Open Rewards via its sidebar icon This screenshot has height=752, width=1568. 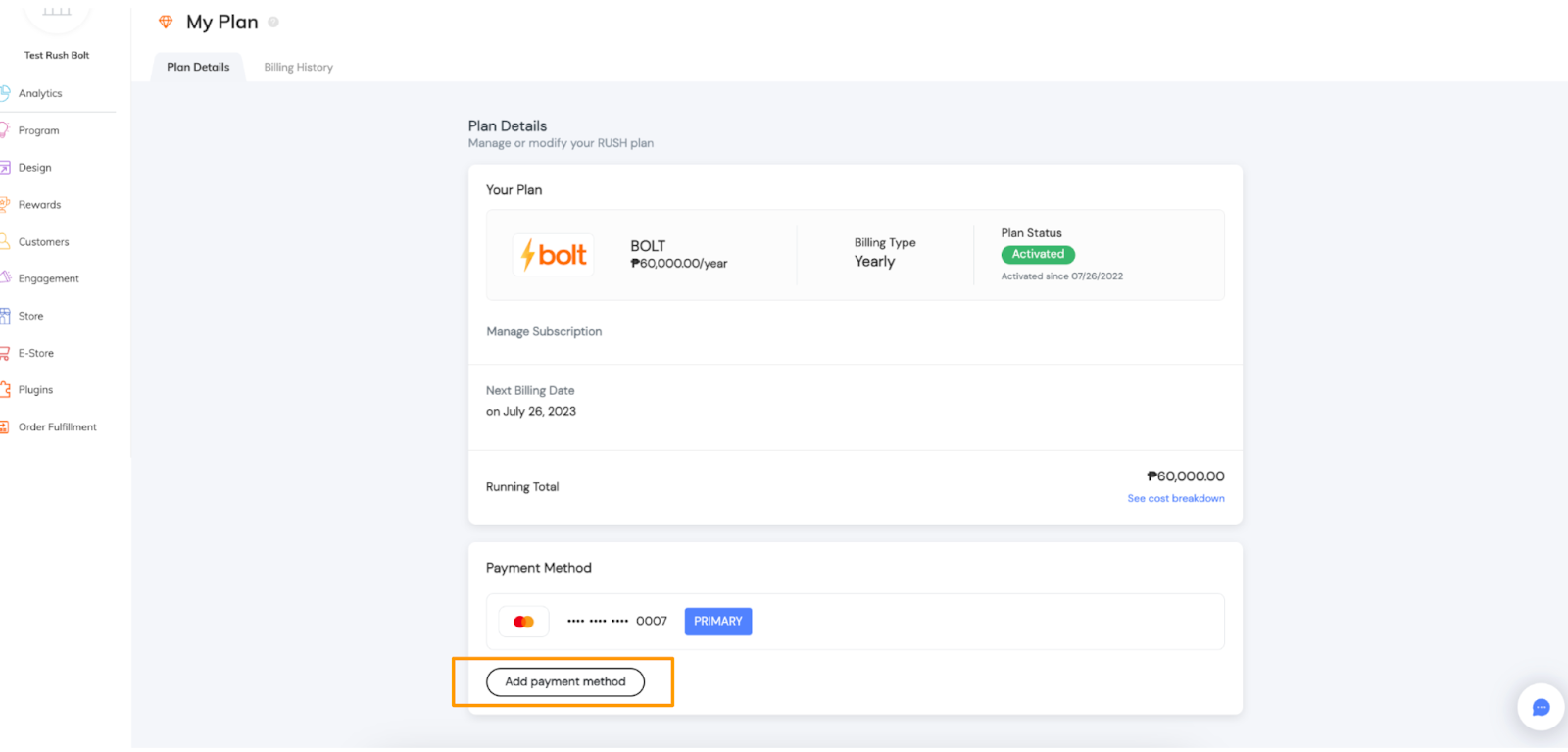point(5,205)
